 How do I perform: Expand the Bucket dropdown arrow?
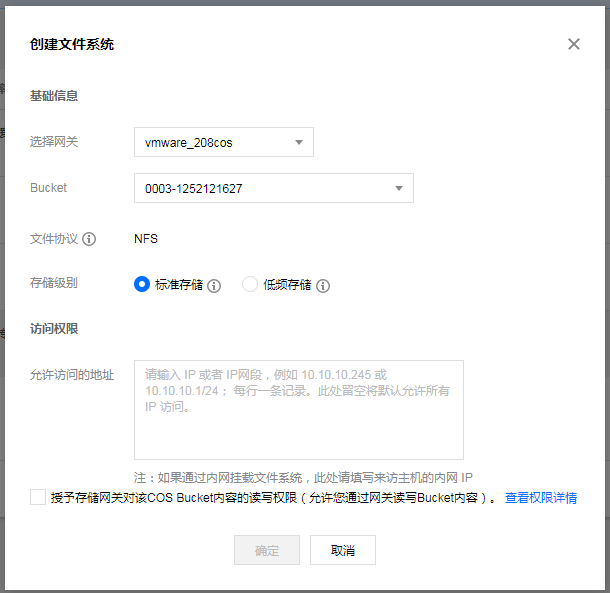tap(399, 188)
